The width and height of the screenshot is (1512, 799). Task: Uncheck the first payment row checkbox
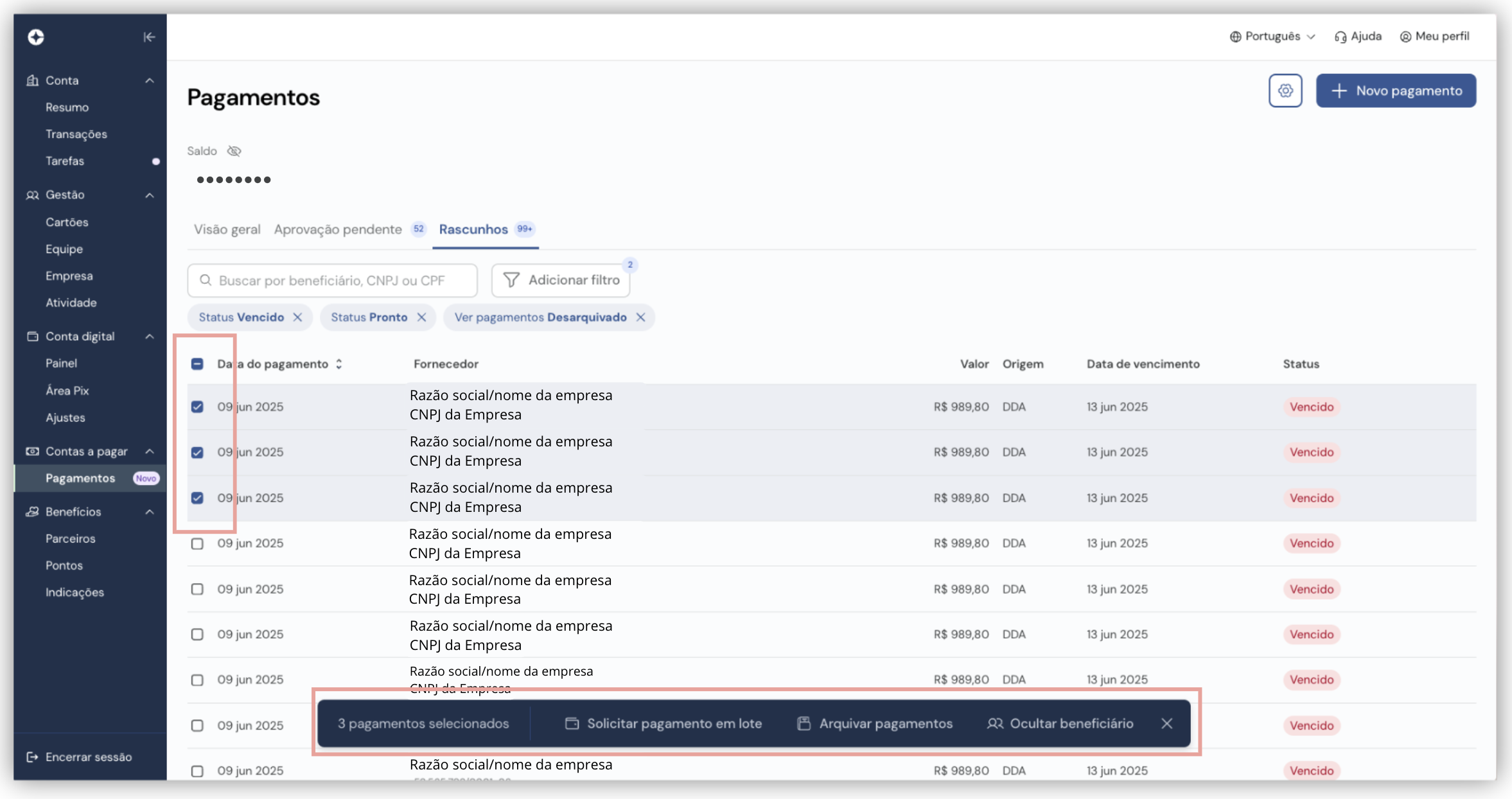197,407
